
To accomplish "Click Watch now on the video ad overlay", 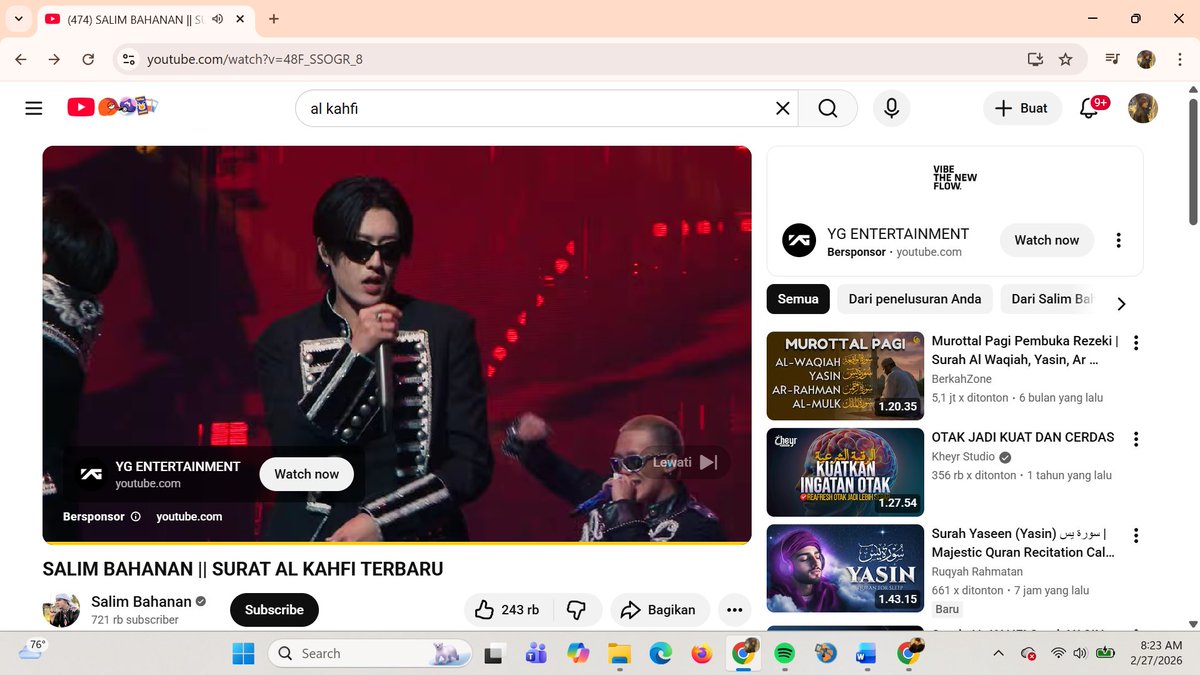I will click(306, 474).
